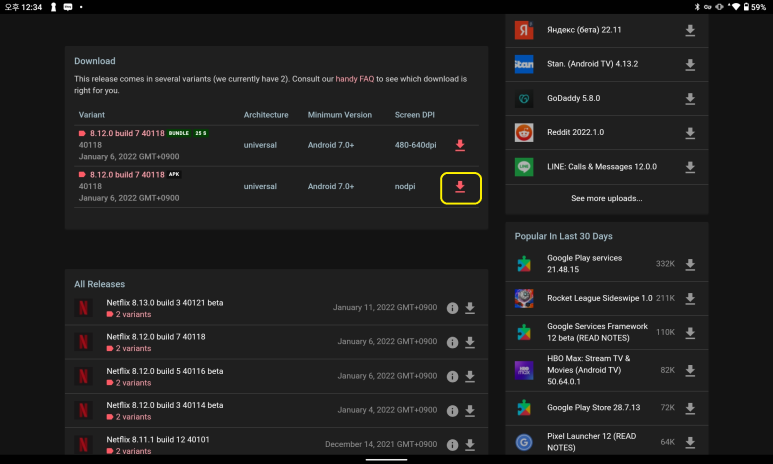
Task: Tap the Bluetooth status icon
Action: click(697, 7)
